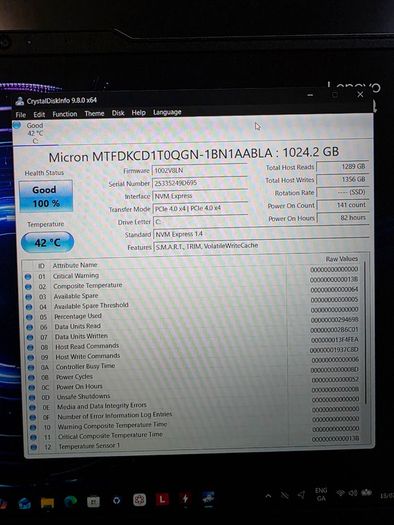Screen dimensions: 394x525
Task: Show hidden system tray icons chevron
Action: (268, 496)
